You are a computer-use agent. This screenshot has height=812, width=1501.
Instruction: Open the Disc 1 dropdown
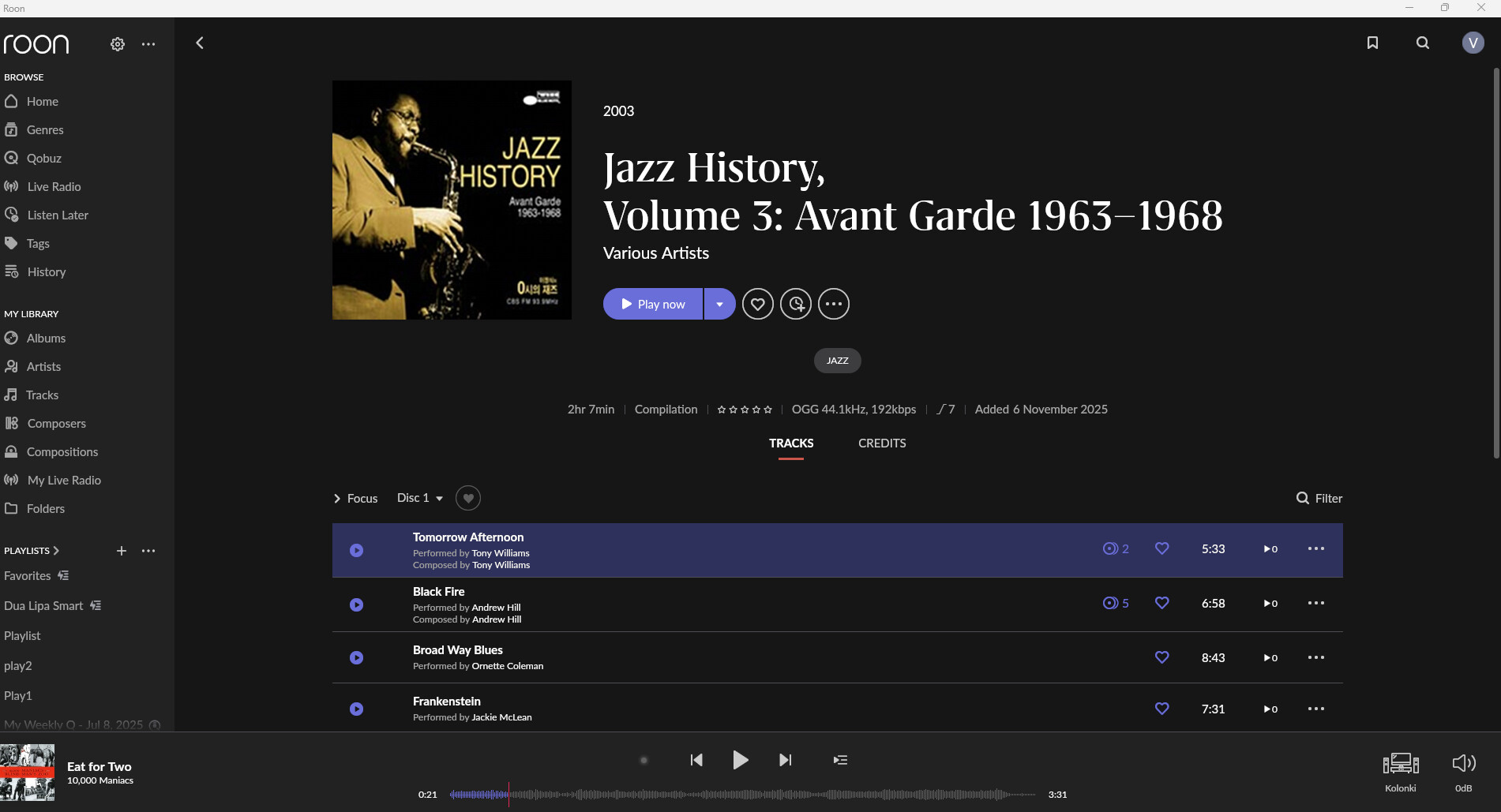click(x=420, y=498)
